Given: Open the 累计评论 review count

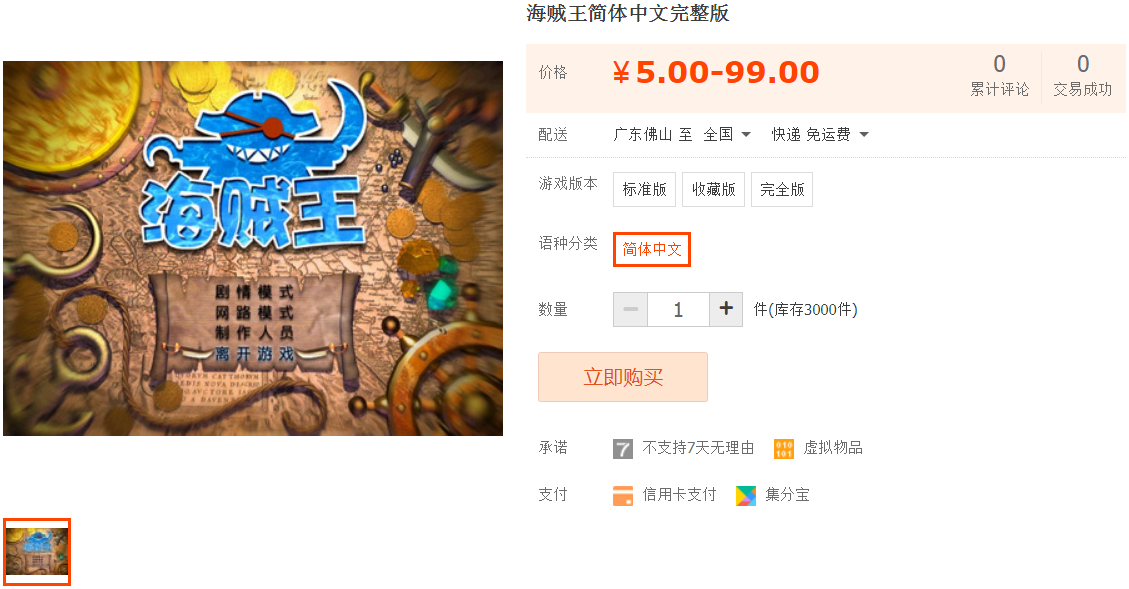Looking at the screenshot, I should pos(999,76).
